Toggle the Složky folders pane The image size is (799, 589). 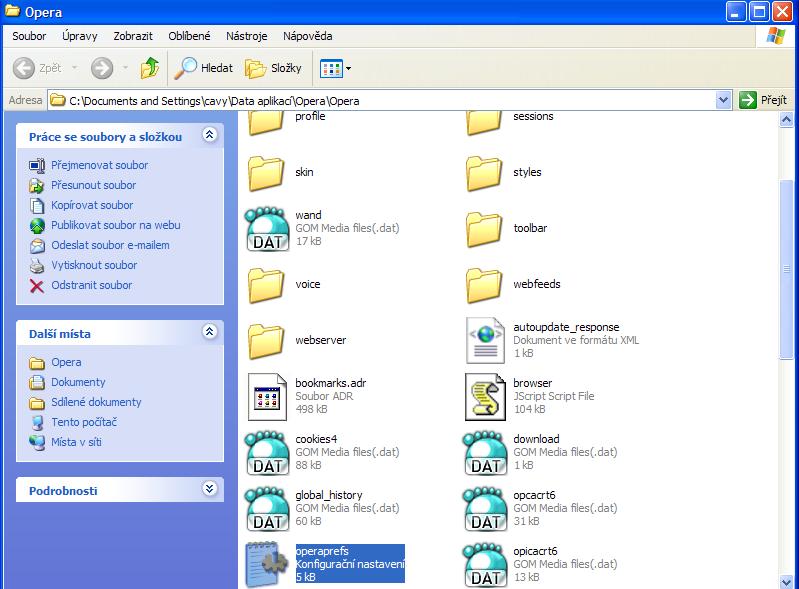(274, 68)
